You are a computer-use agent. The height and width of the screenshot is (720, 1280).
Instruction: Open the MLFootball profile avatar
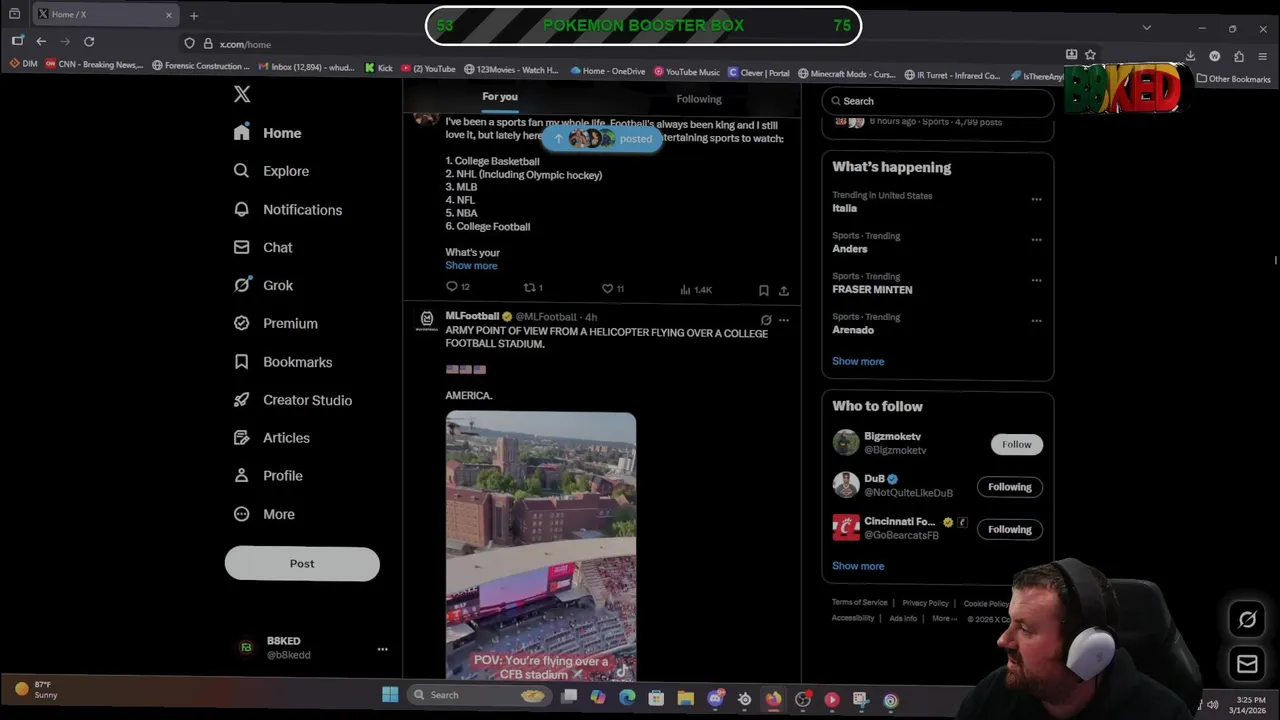point(427,318)
